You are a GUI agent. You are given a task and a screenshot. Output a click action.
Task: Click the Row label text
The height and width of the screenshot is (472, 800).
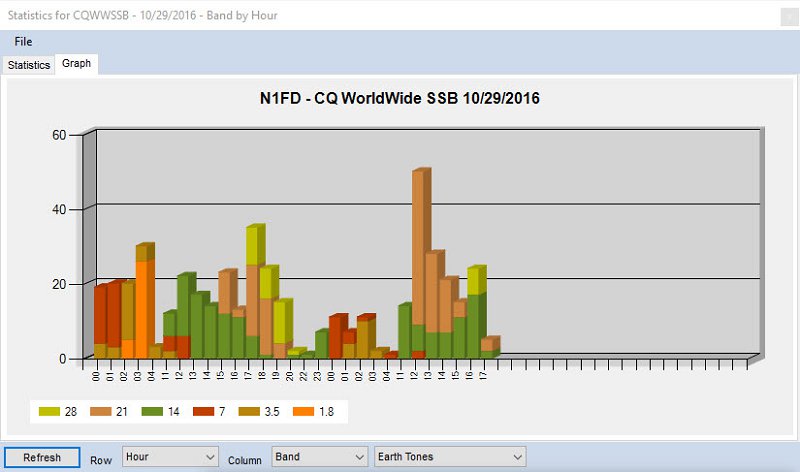coord(101,460)
